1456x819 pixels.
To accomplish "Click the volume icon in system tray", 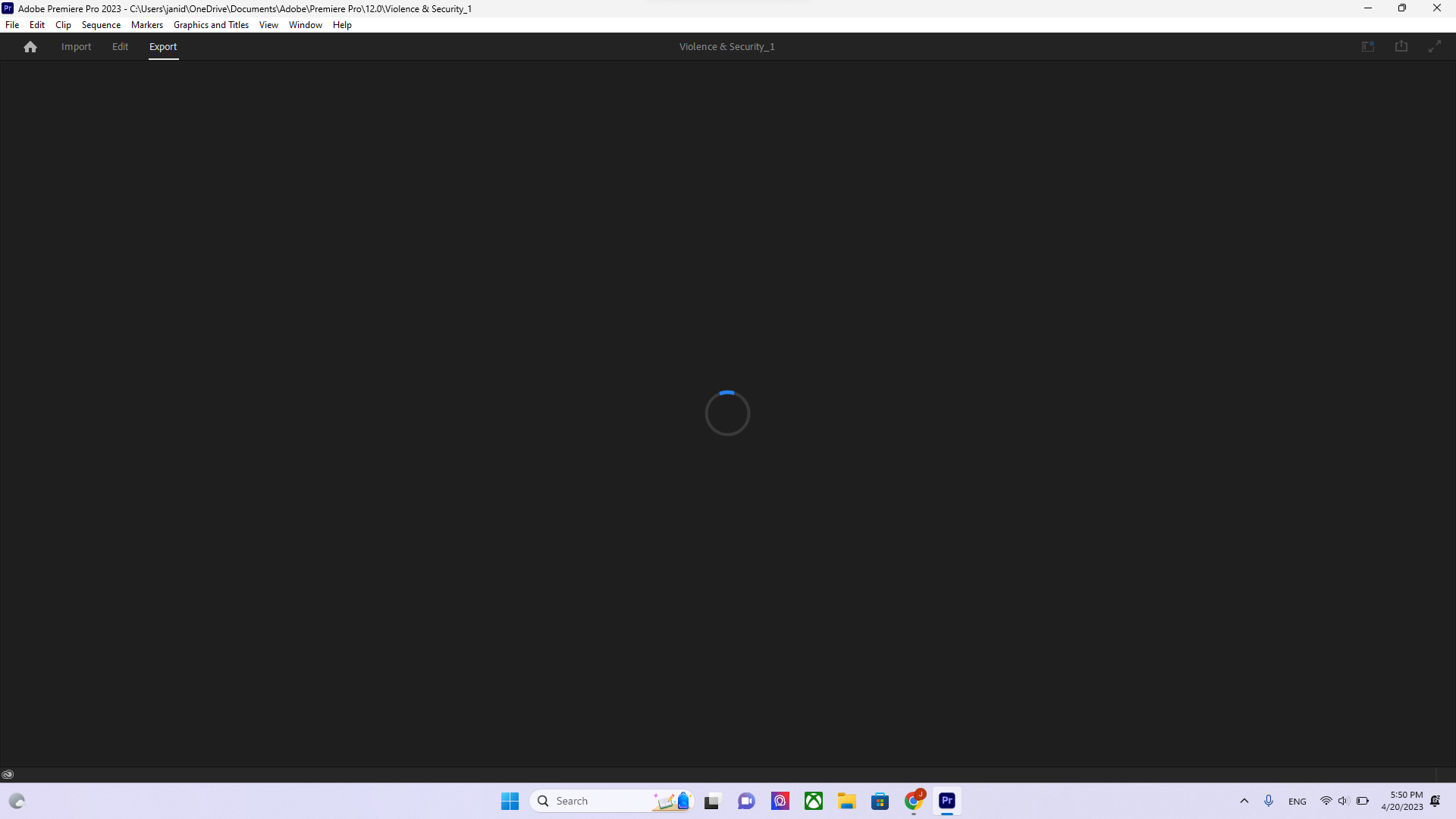I will coord(1343,801).
